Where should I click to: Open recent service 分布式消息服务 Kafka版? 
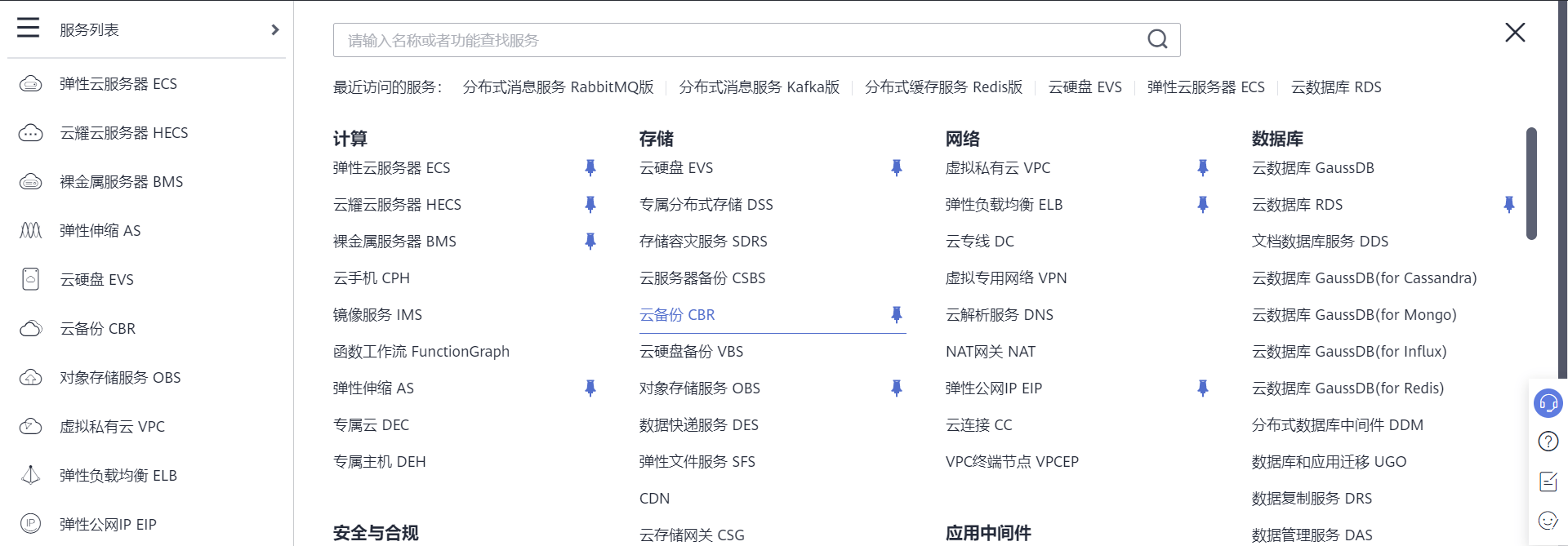pyautogui.click(x=759, y=87)
